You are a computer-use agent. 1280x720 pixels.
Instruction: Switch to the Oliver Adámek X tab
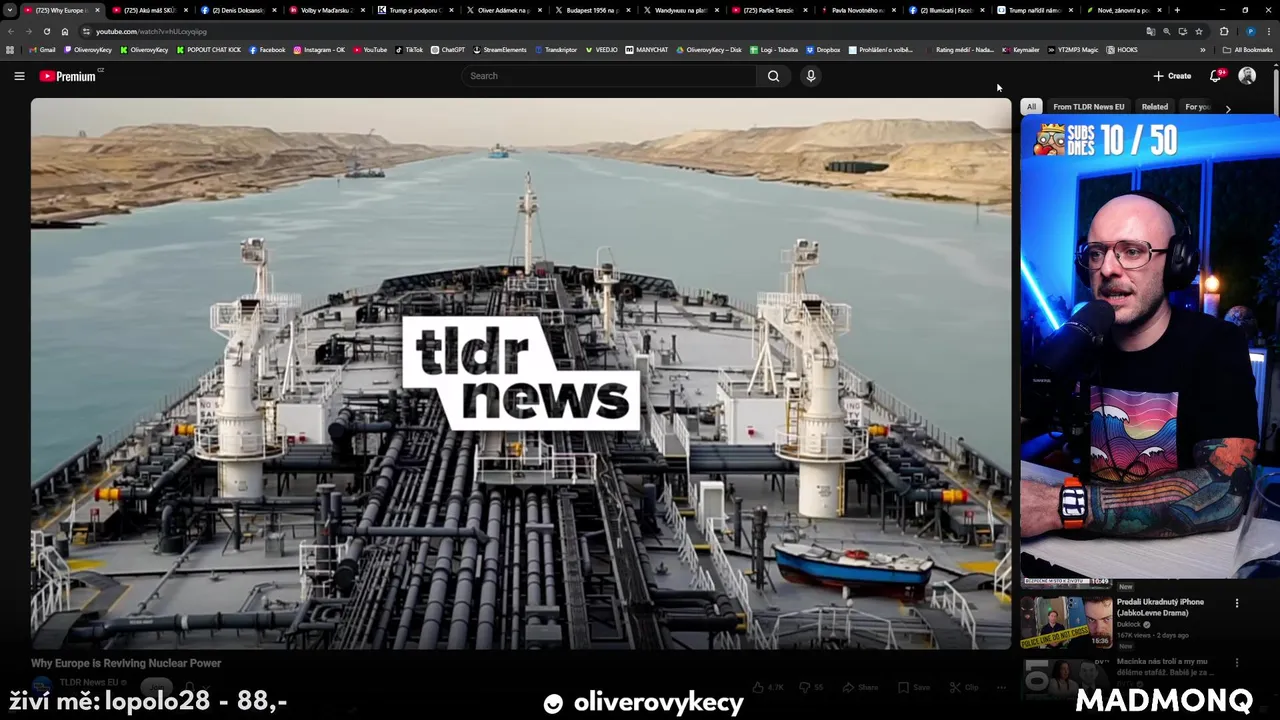[x=504, y=10]
